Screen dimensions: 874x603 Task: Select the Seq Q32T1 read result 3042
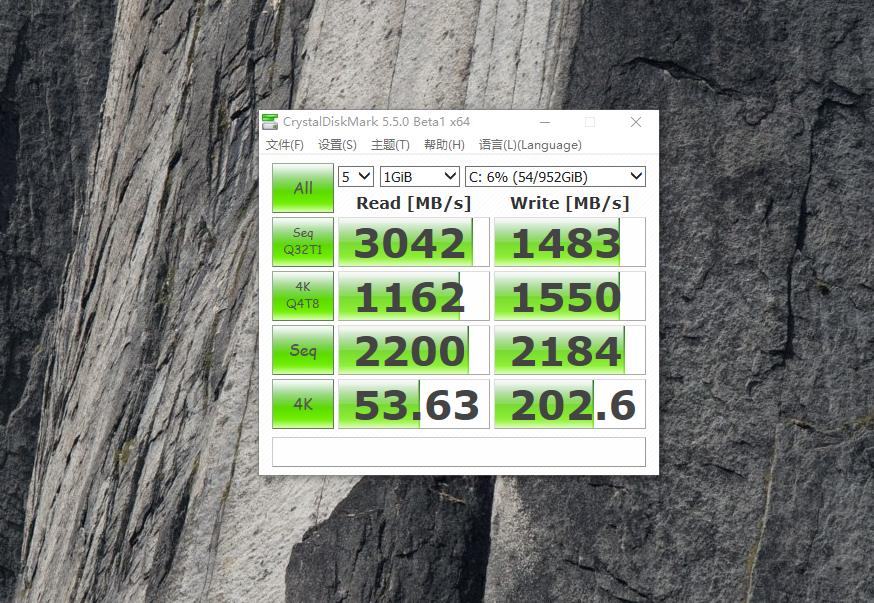[412, 241]
